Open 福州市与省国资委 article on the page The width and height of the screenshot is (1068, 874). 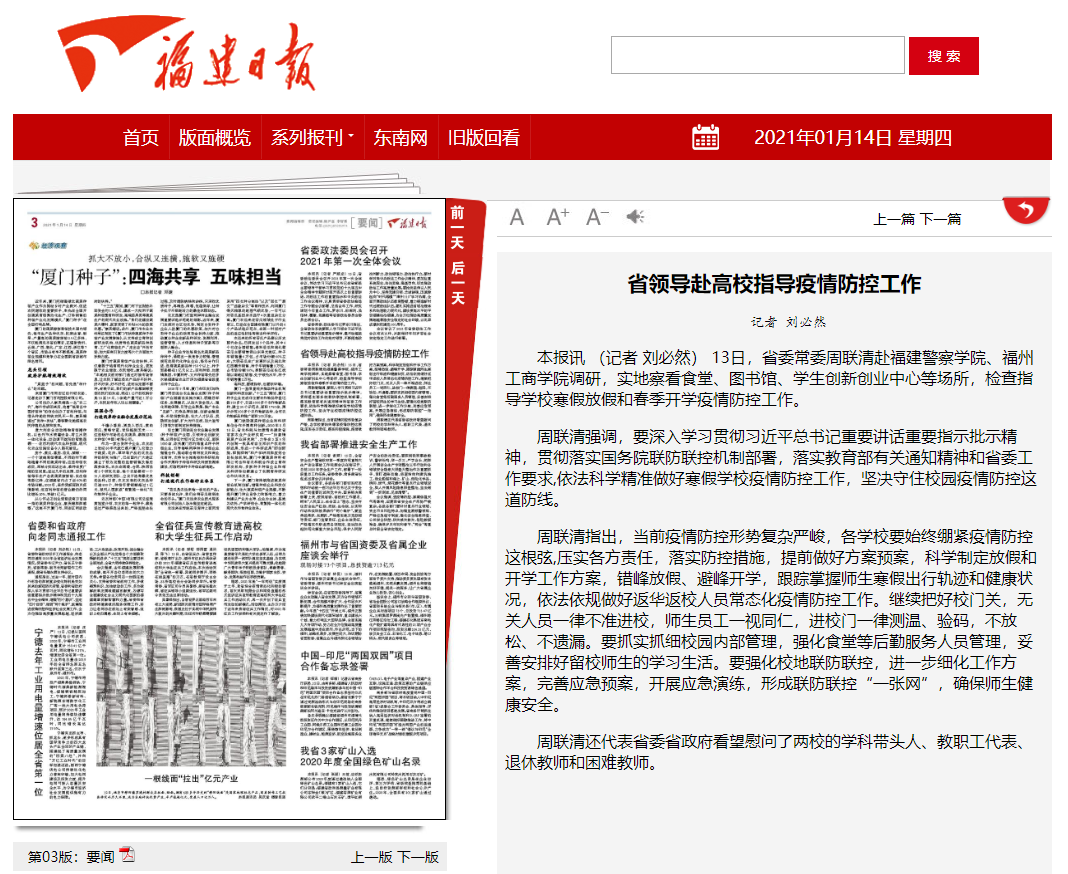(x=364, y=550)
